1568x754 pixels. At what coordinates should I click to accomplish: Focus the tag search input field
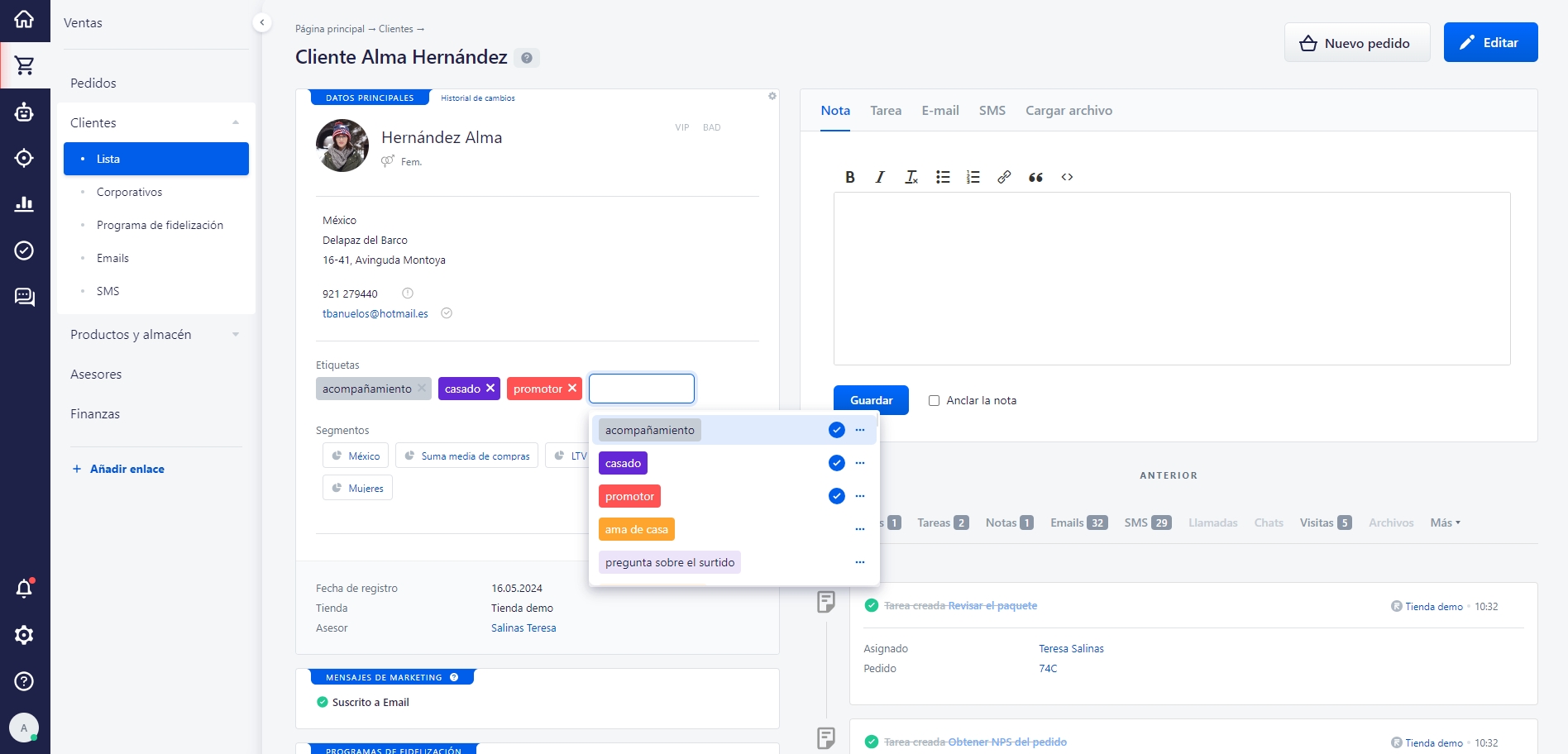pos(642,389)
